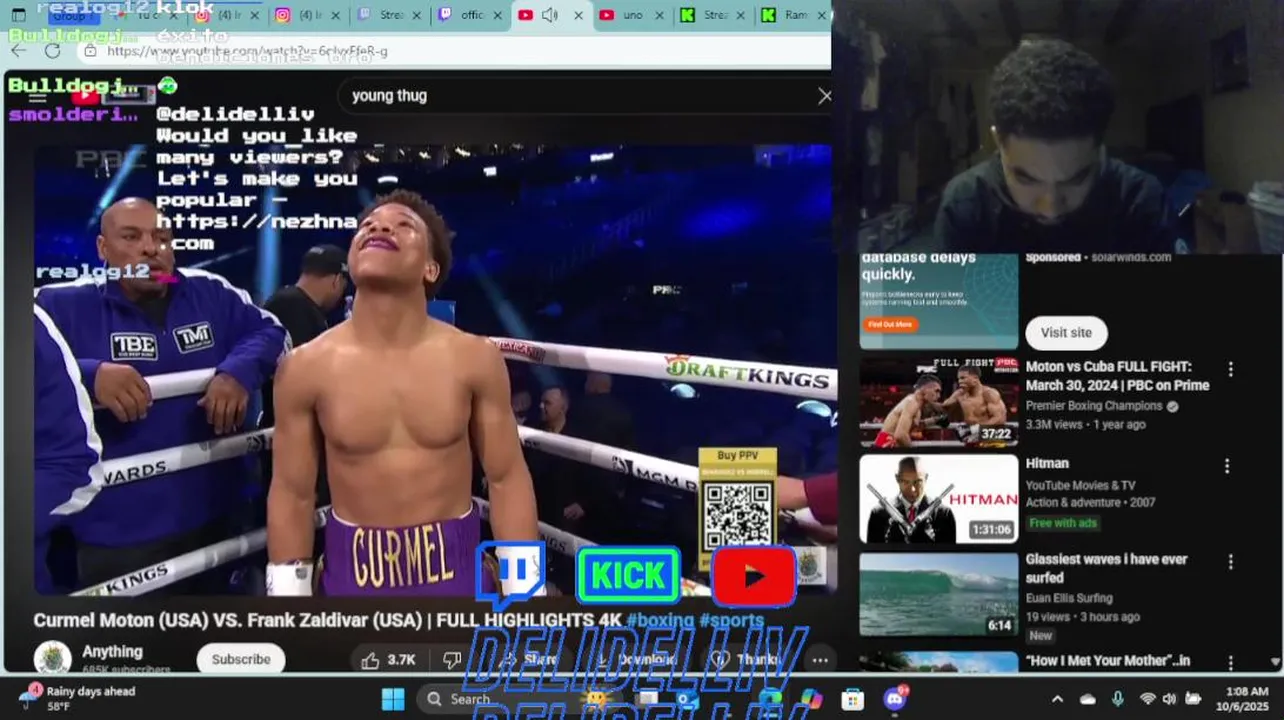Open the YouTube hamburger guide menu
Viewport: 1284px width, 720px height.
(x=38, y=96)
